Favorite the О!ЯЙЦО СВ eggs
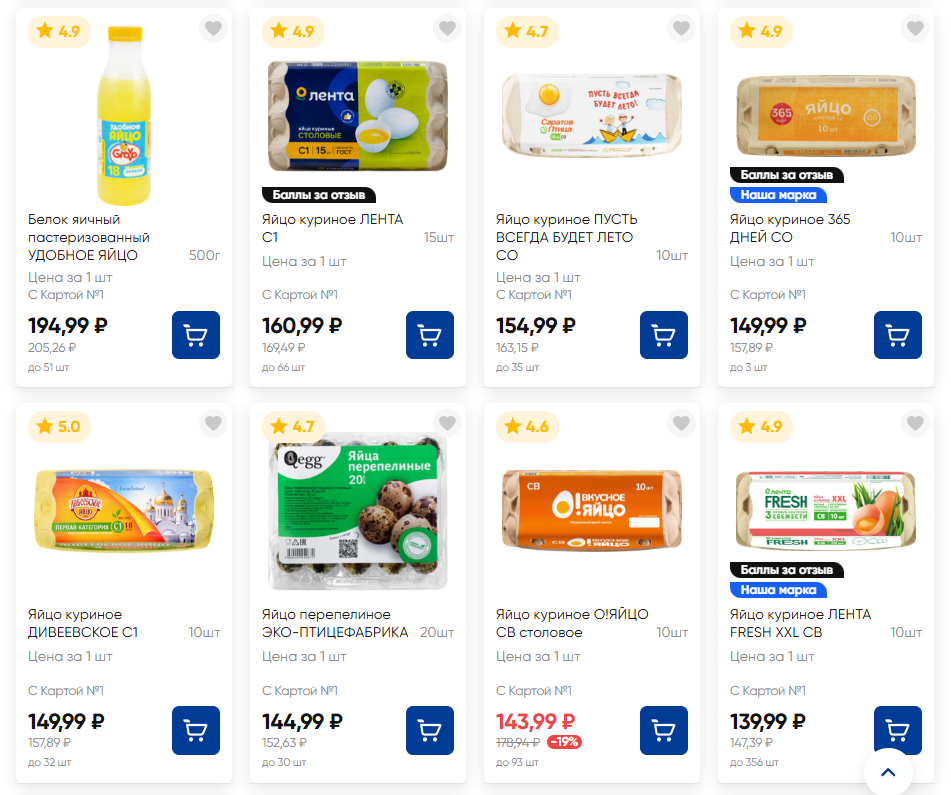Image resolution: width=951 pixels, height=795 pixels. (x=681, y=424)
